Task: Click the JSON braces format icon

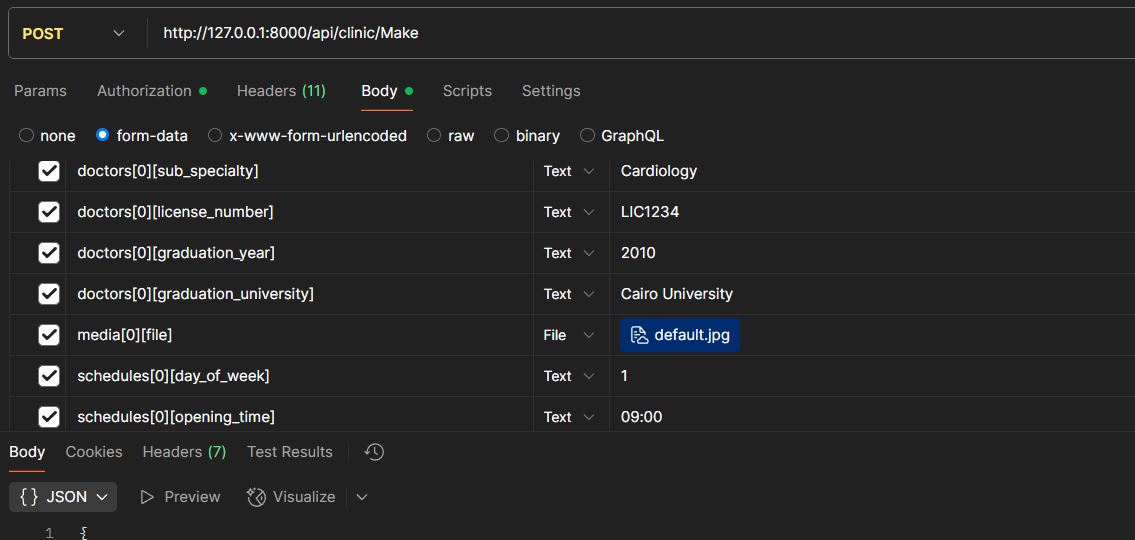Action: tap(29, 497)
